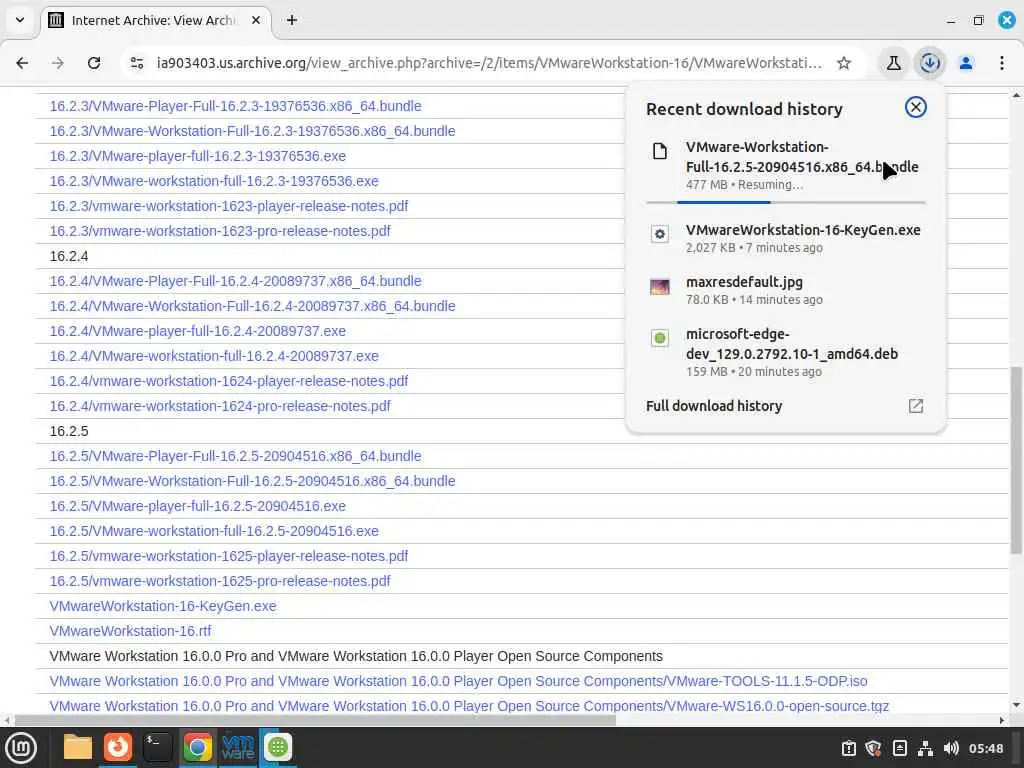Viewport: 1024px width, 768px height.
Task: Click the bundle download progress bar
Action: pos(786,202)
